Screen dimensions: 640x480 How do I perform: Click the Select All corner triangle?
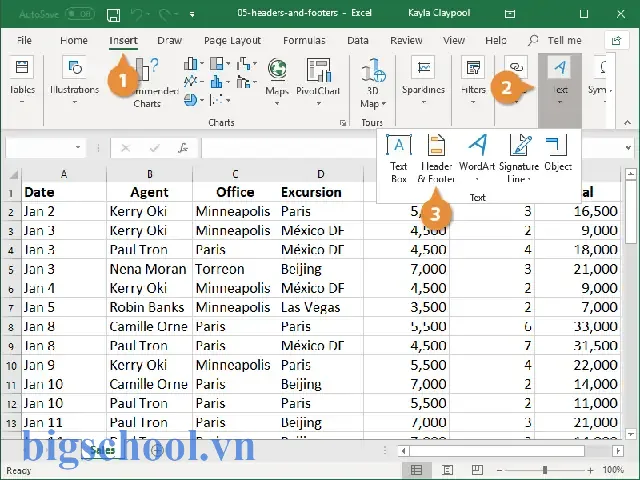[13, 175]
